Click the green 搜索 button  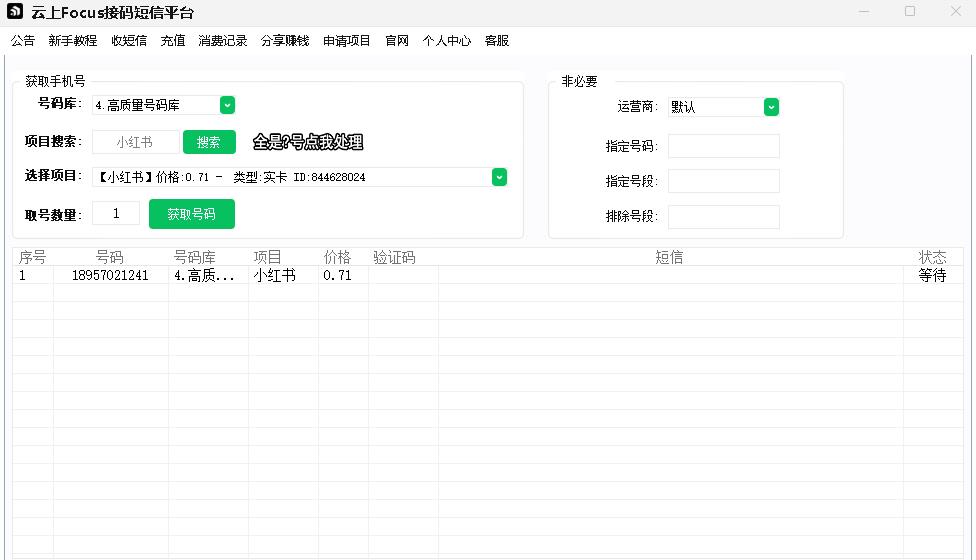(x=209, y=142)
